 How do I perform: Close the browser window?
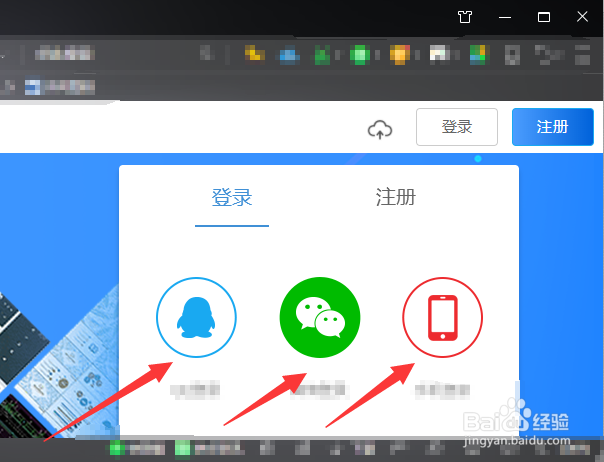[582, 17]
